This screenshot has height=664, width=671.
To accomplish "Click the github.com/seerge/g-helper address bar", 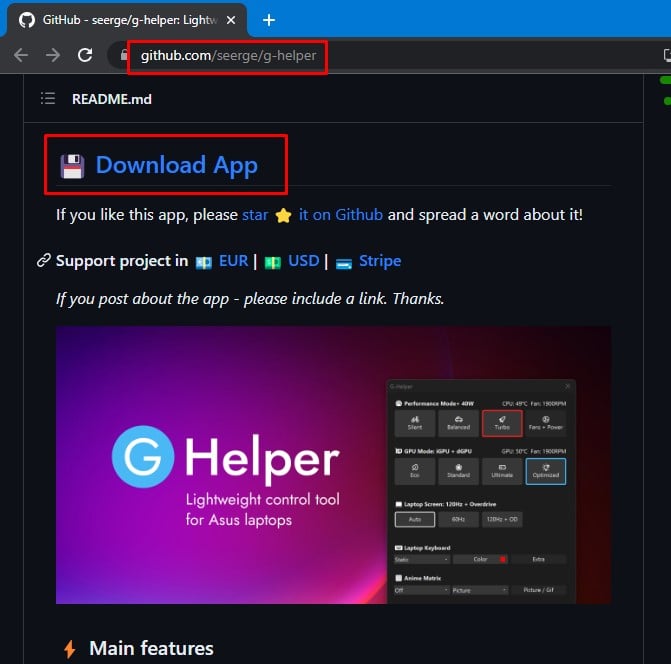I will pyautogui.click(x=228, y=56).
